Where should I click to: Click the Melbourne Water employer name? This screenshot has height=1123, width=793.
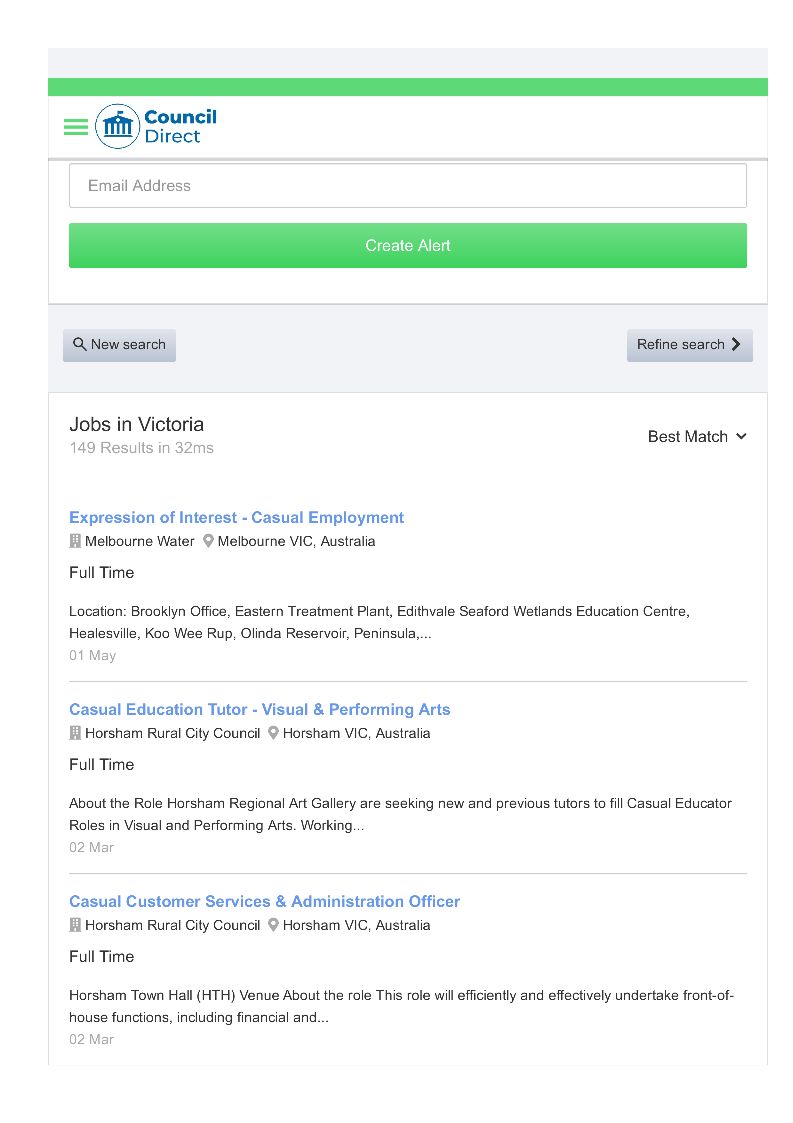(140, 541)
